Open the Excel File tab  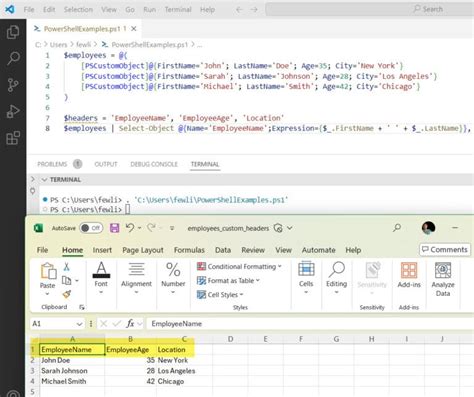coord(42,250)
